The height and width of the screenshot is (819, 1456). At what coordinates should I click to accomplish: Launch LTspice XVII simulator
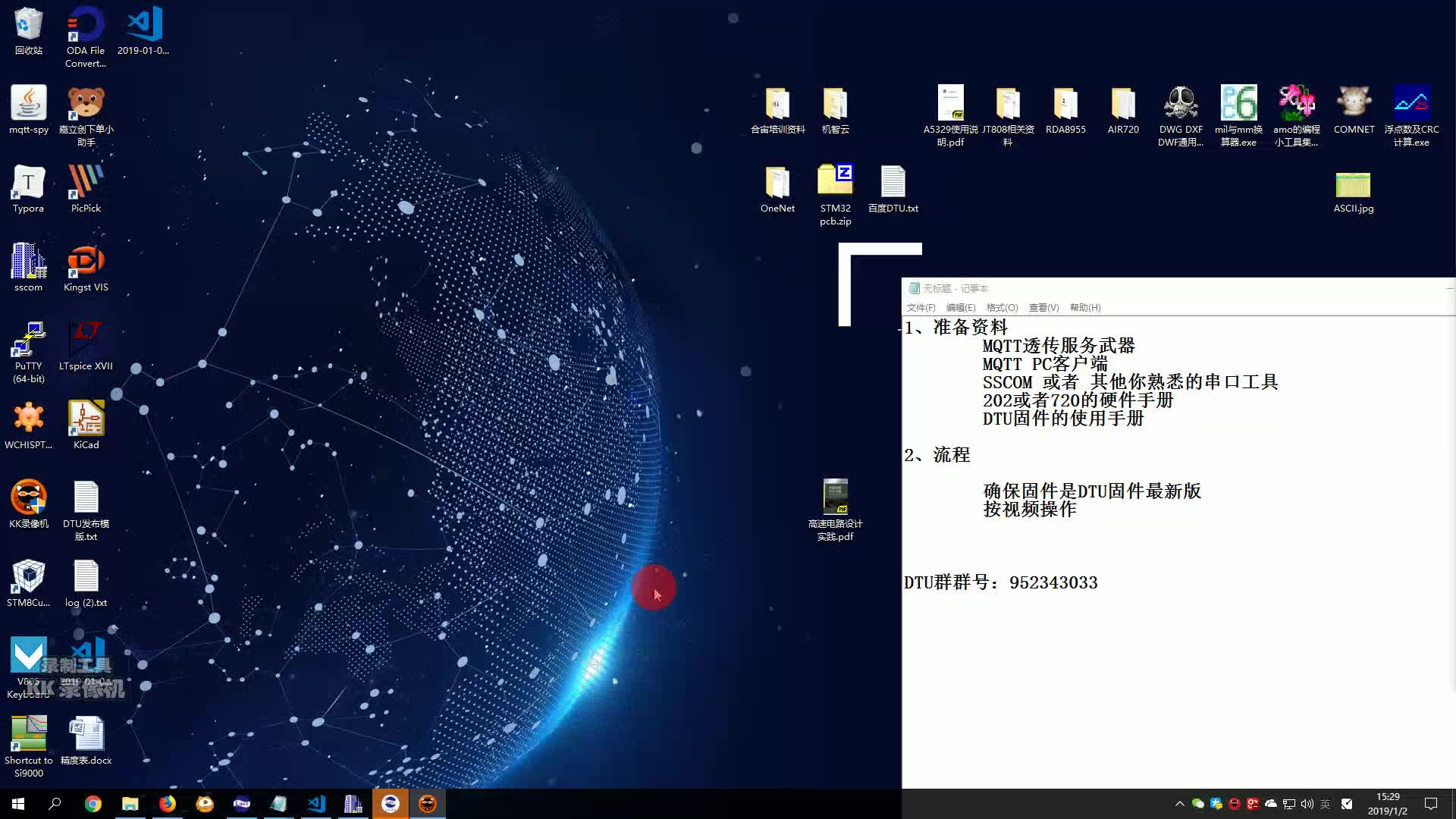click(x=85, y=339)
